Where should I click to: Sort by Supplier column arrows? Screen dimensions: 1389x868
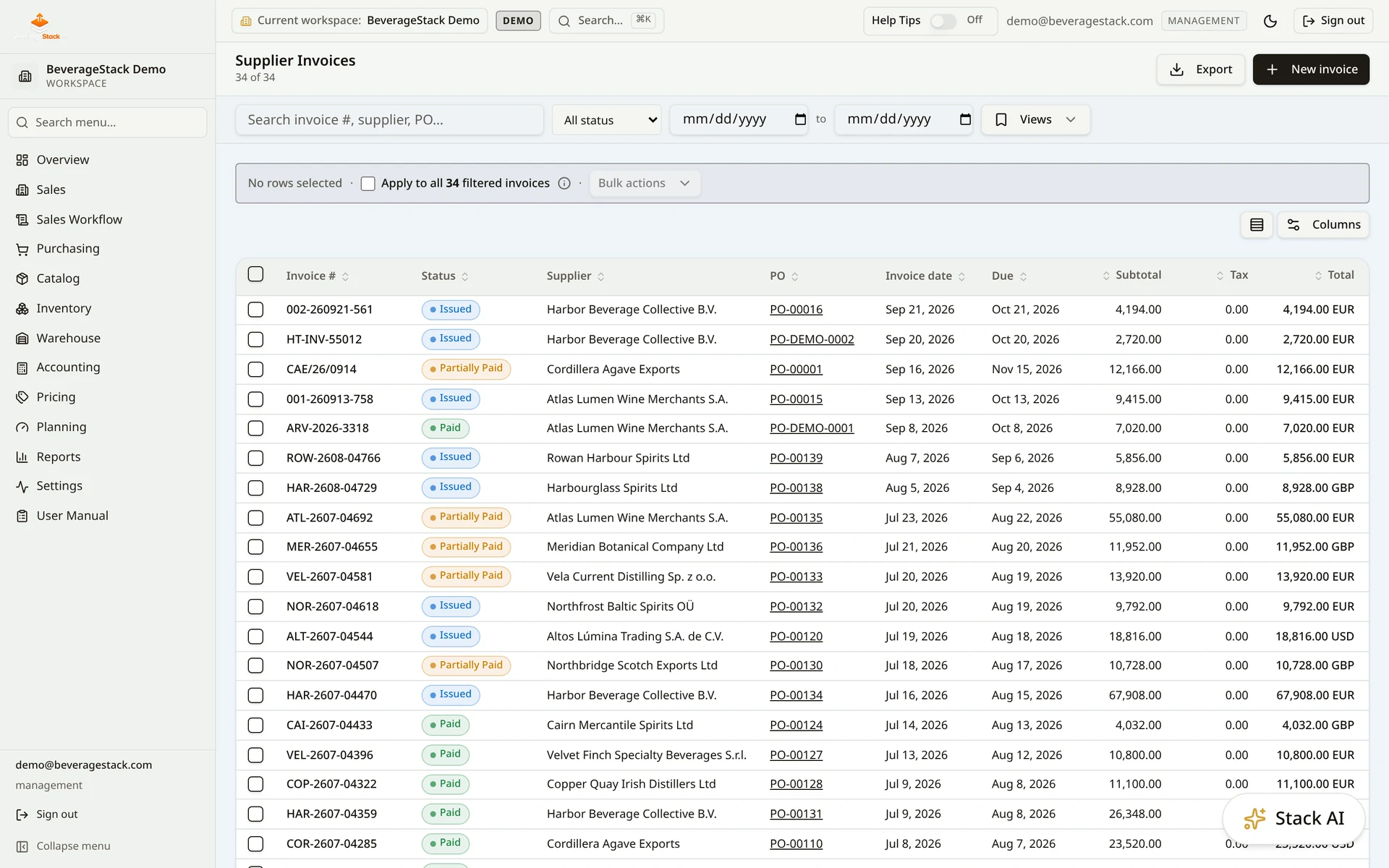(x=601, y=276)
